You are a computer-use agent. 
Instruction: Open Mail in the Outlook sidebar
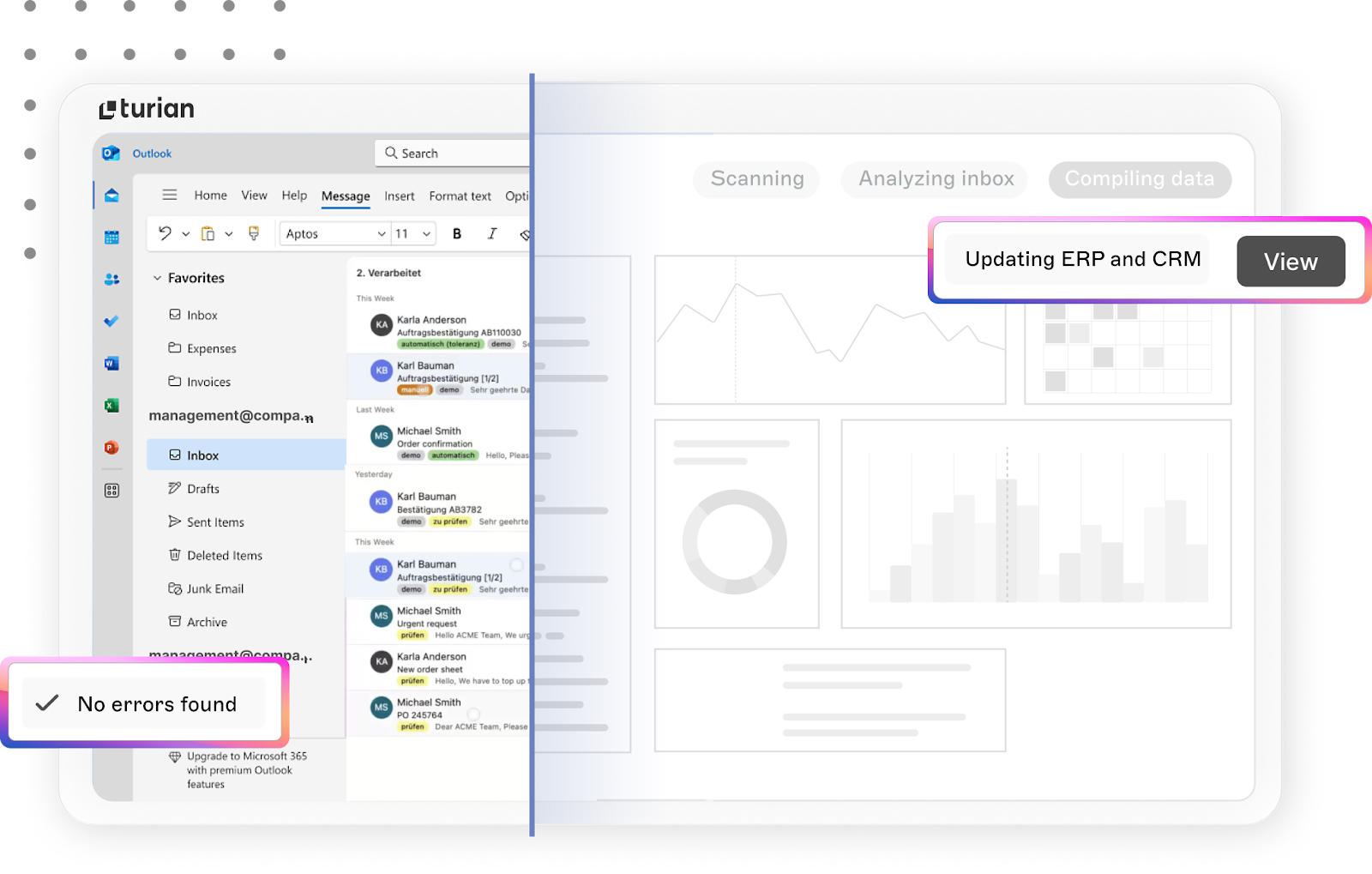(x=111, y=196)
